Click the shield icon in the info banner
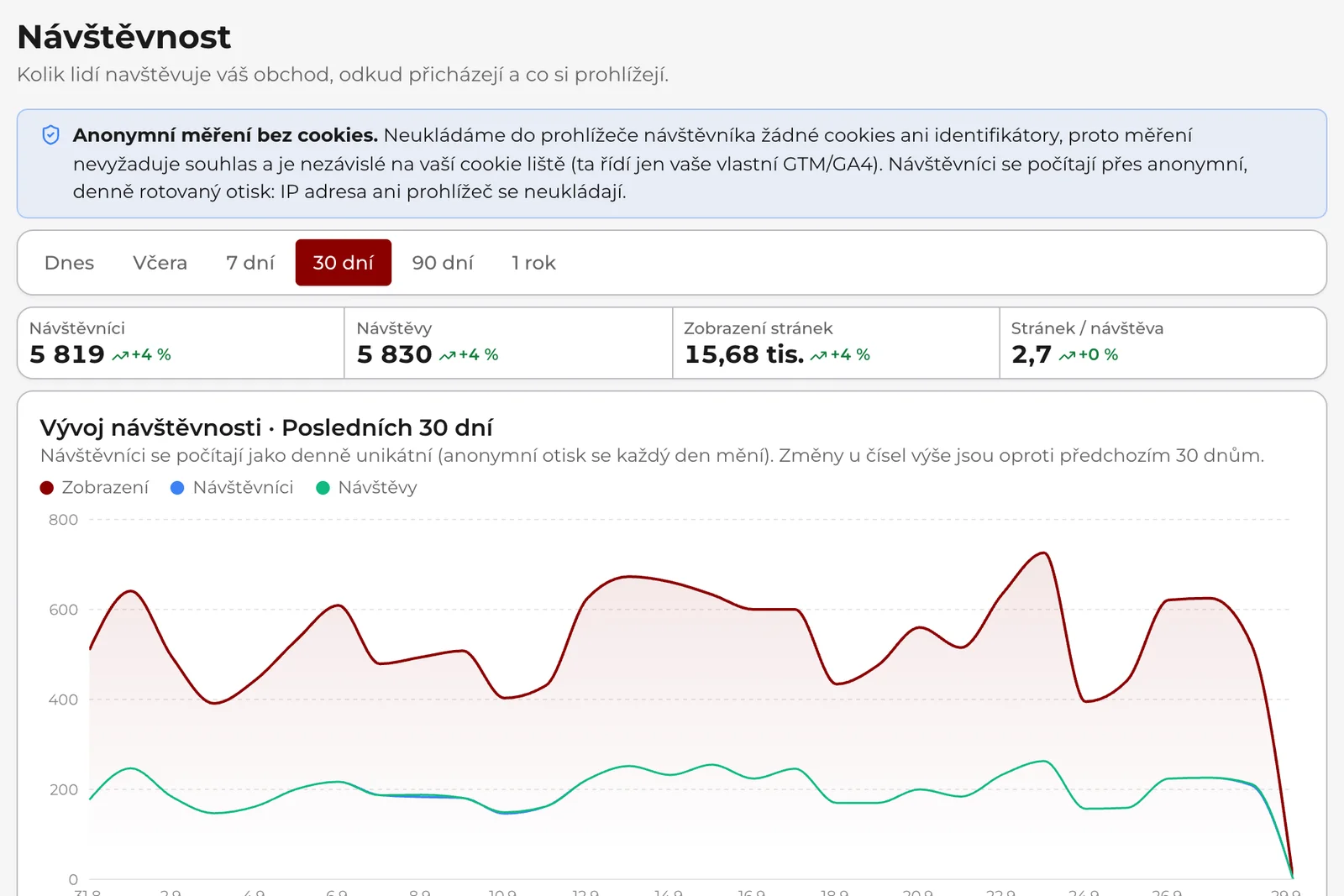 50,135
